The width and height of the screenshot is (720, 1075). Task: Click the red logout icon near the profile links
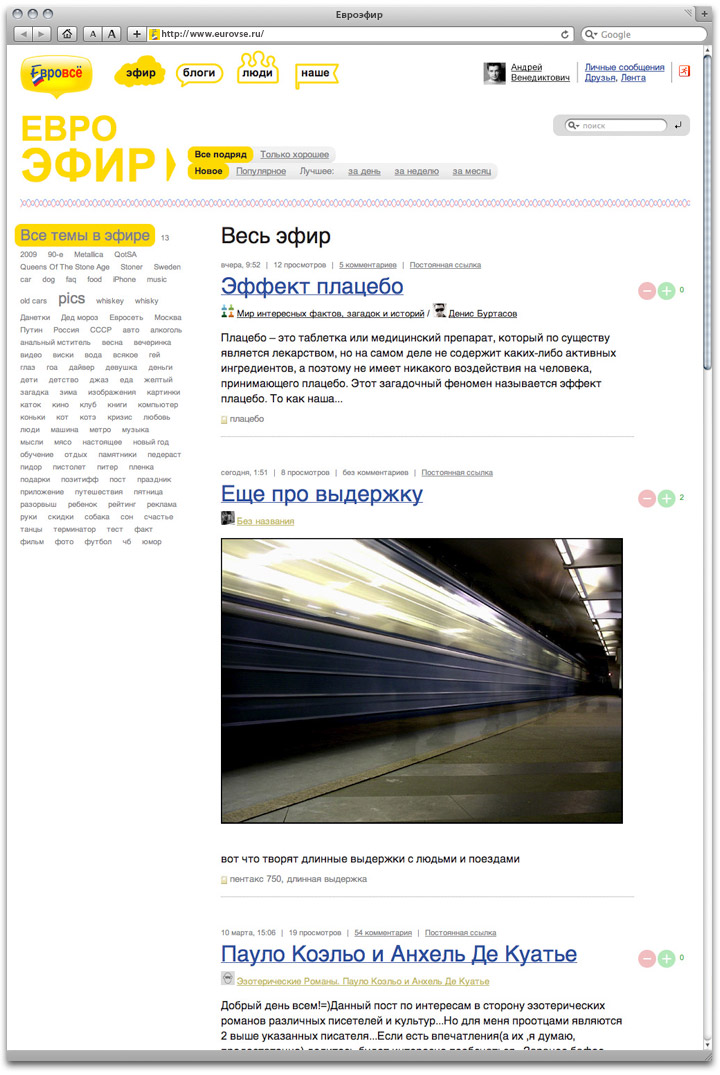click(684, 72)
